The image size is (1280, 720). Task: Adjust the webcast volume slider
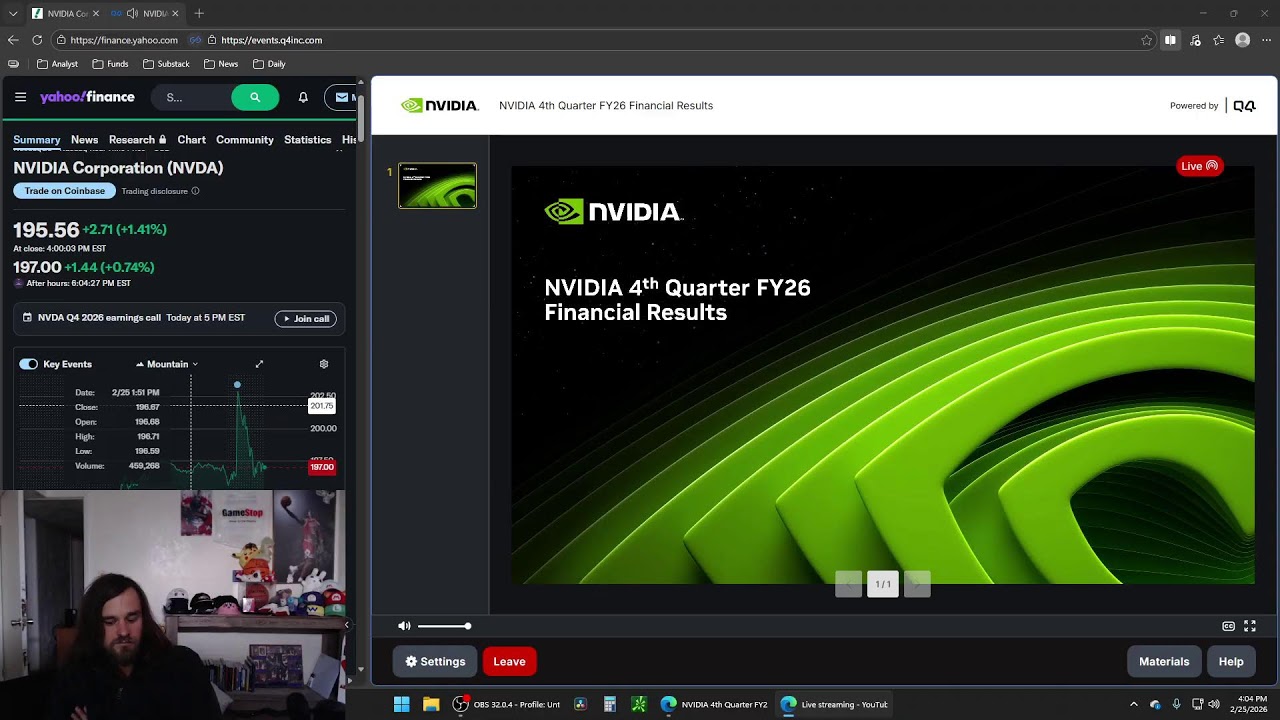pos(444,626)
